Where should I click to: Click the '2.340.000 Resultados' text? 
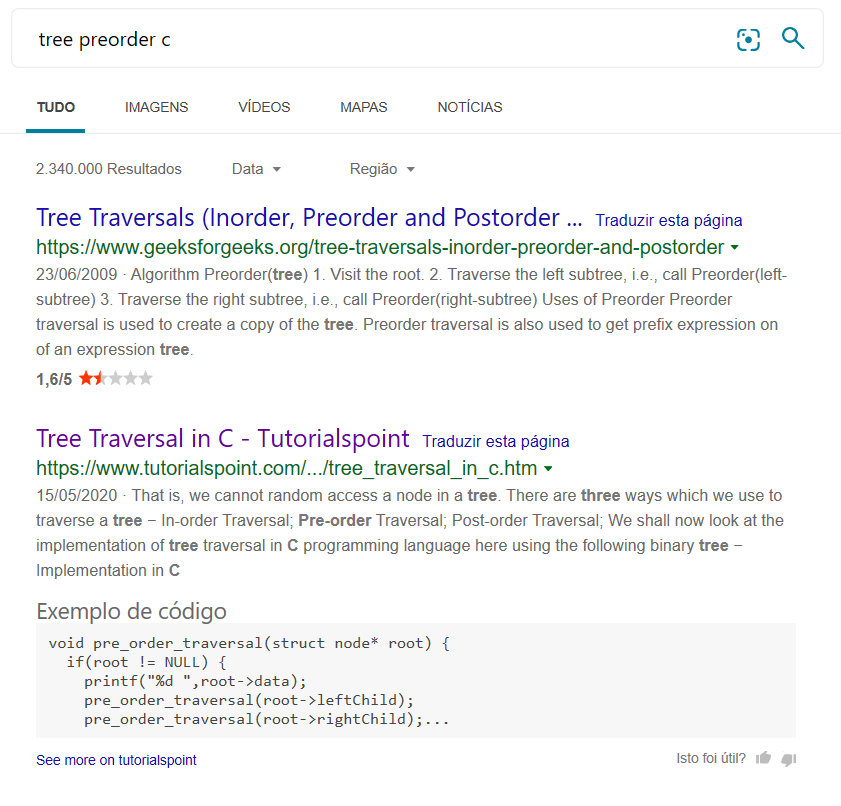[109, 169]
